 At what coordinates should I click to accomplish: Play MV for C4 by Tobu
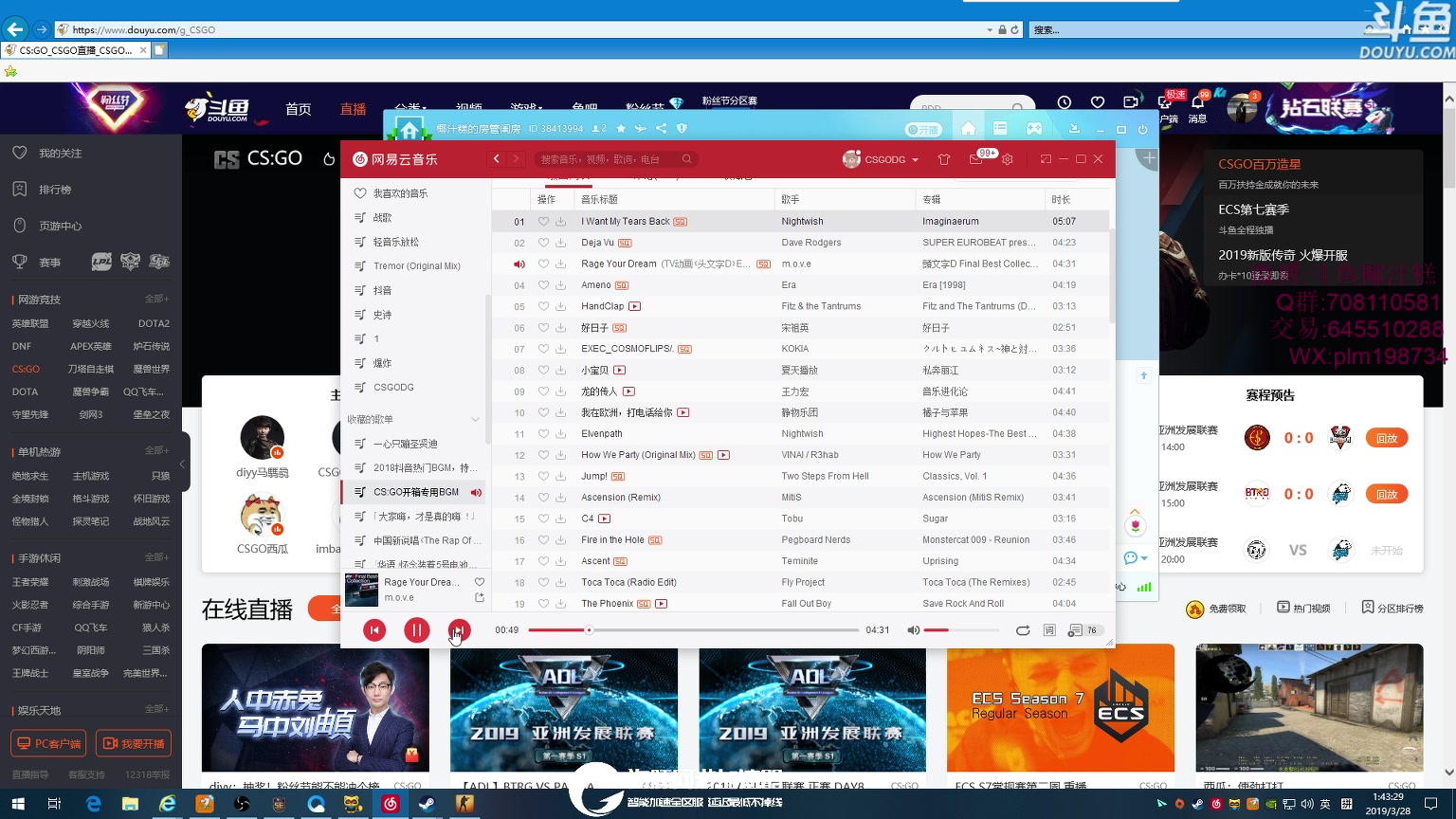pos(605,519)
